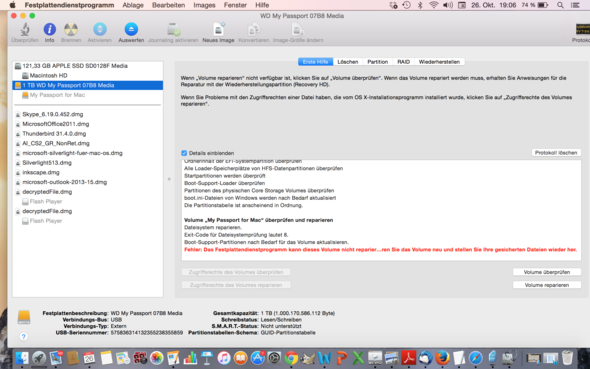Select AI_CS2_GR_NonRet.dmg in sidebar

coord(88,144)
